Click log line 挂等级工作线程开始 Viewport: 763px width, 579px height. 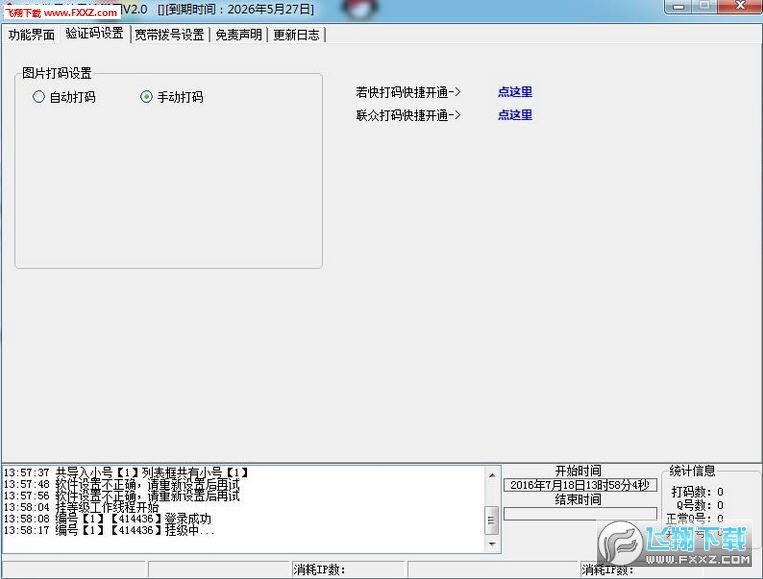[x=81, y=507]
